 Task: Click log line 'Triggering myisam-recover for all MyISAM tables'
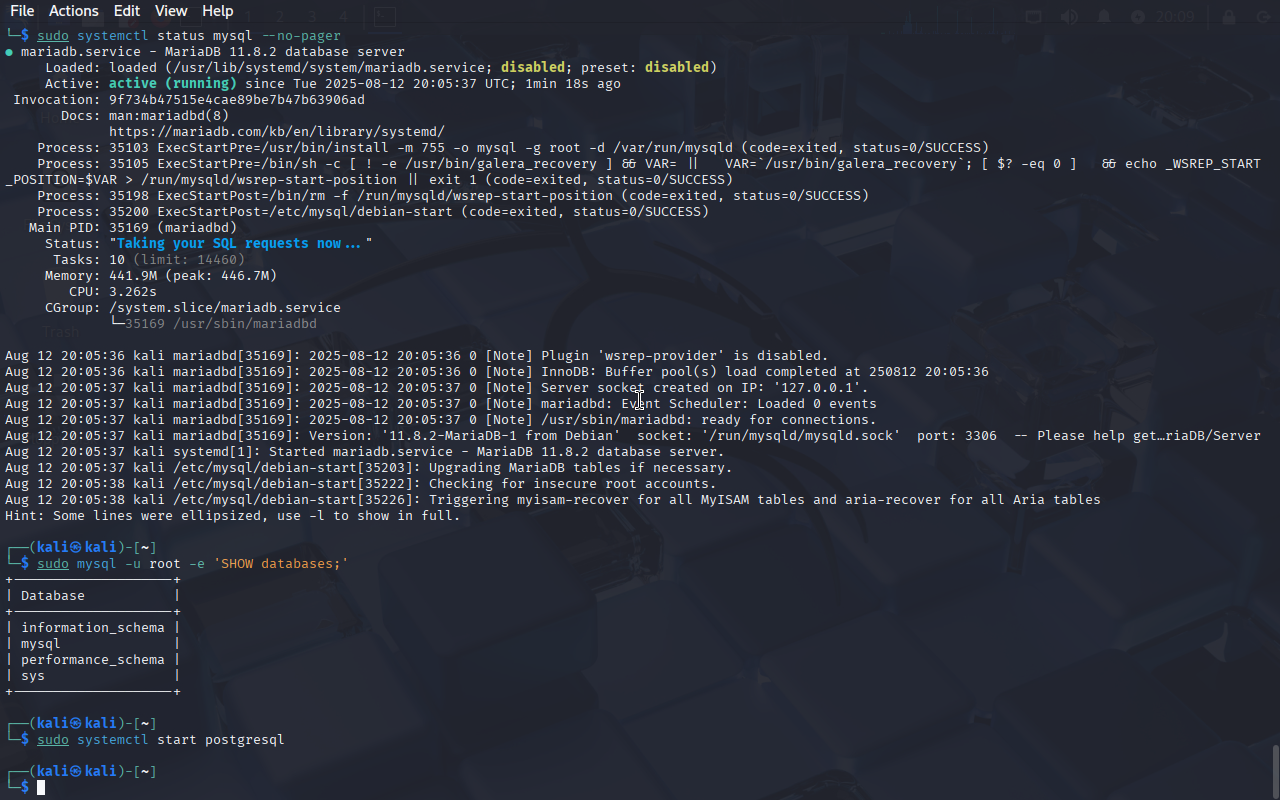(x=553, y=500)
